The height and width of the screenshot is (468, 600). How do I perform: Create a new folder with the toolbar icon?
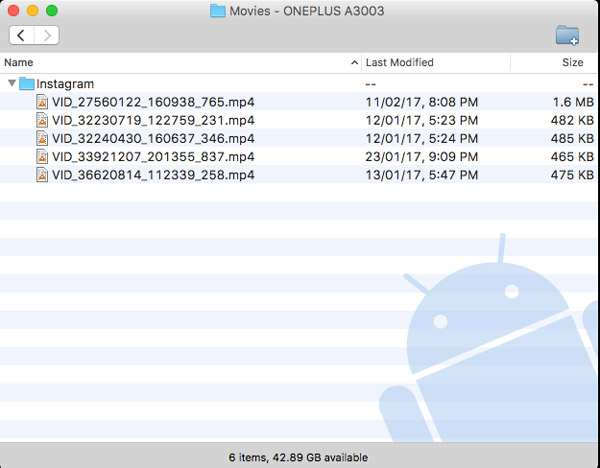(567, 35)
